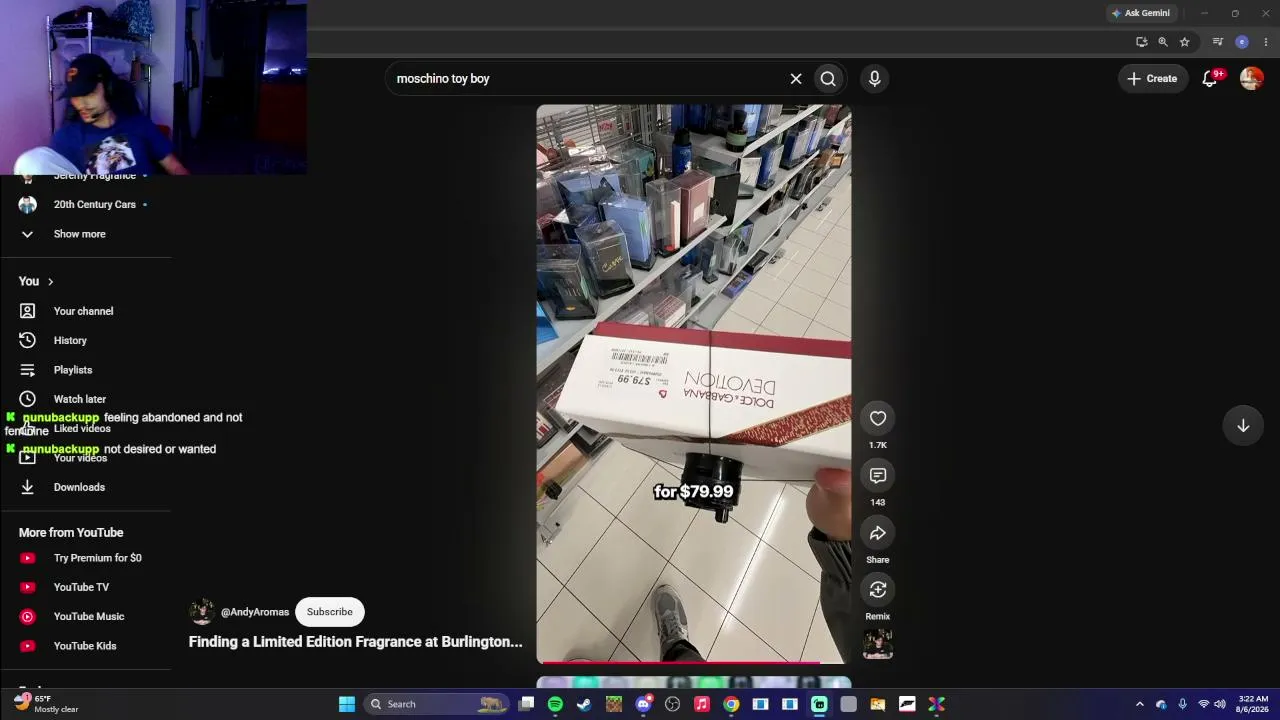Click the install app icon in address bar

[x=1141, y=42]
